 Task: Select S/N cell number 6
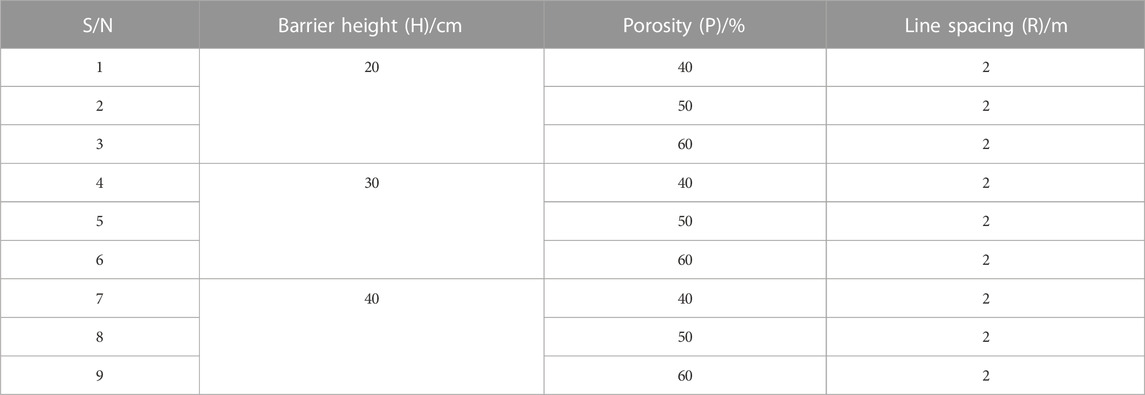(x=100, y=260)
